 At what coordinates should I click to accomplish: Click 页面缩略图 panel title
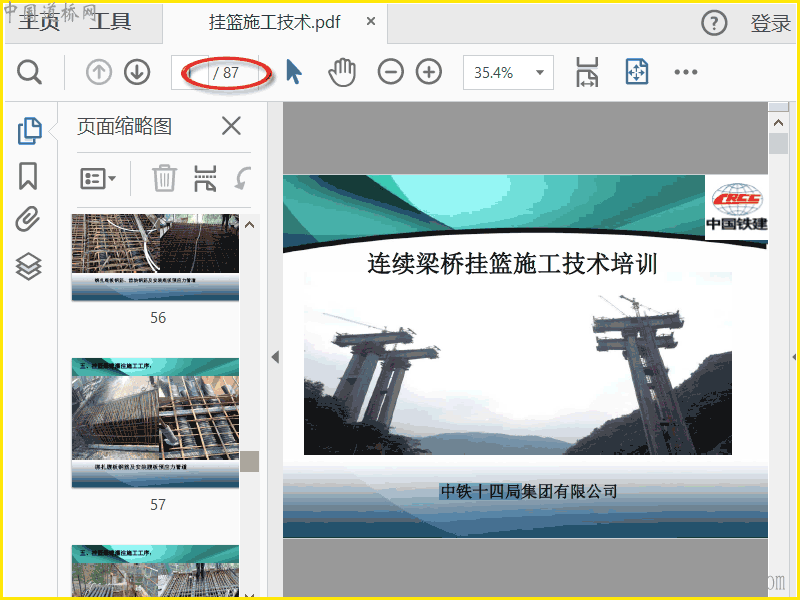[x=124, y=126]
